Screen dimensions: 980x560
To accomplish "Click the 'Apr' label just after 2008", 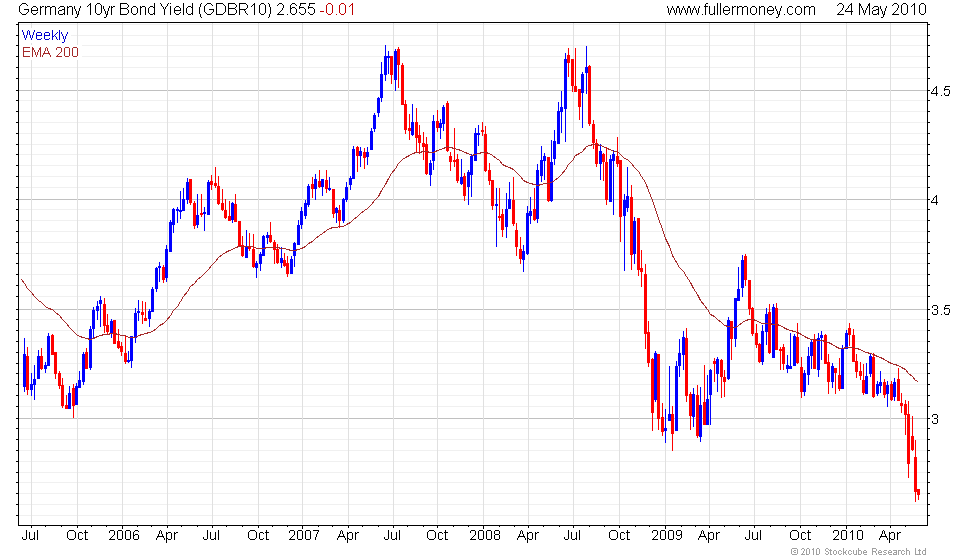I will click(x=528, y=536).
